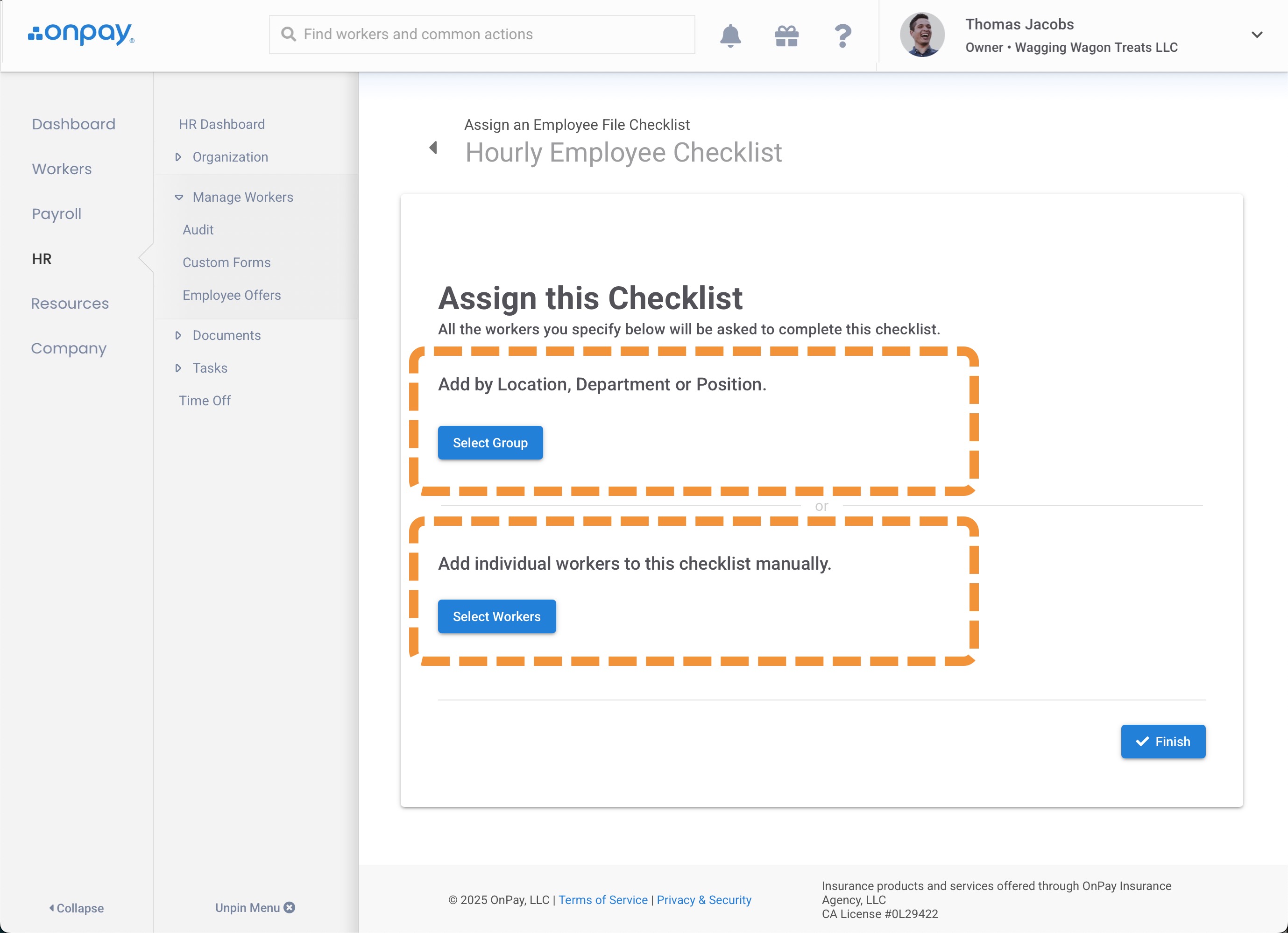
Task: Click the Select Group button
Action: coord(490,443)
